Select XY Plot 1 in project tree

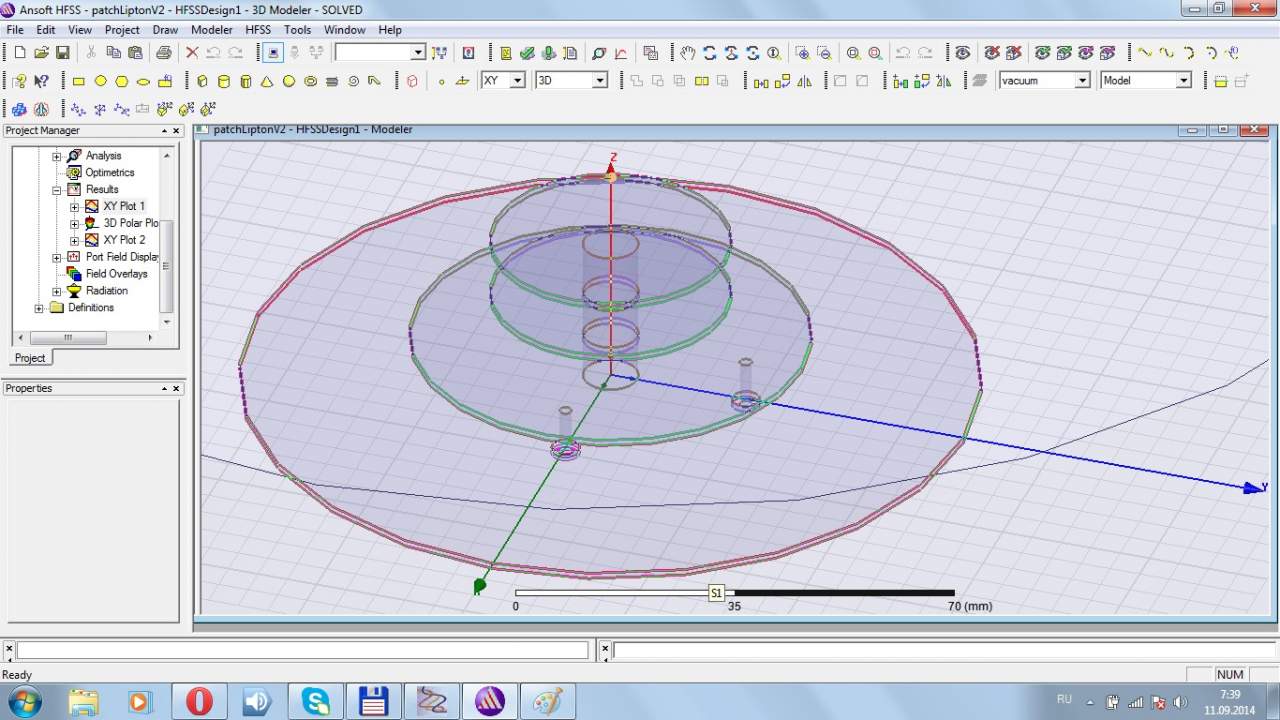point(123,206)
